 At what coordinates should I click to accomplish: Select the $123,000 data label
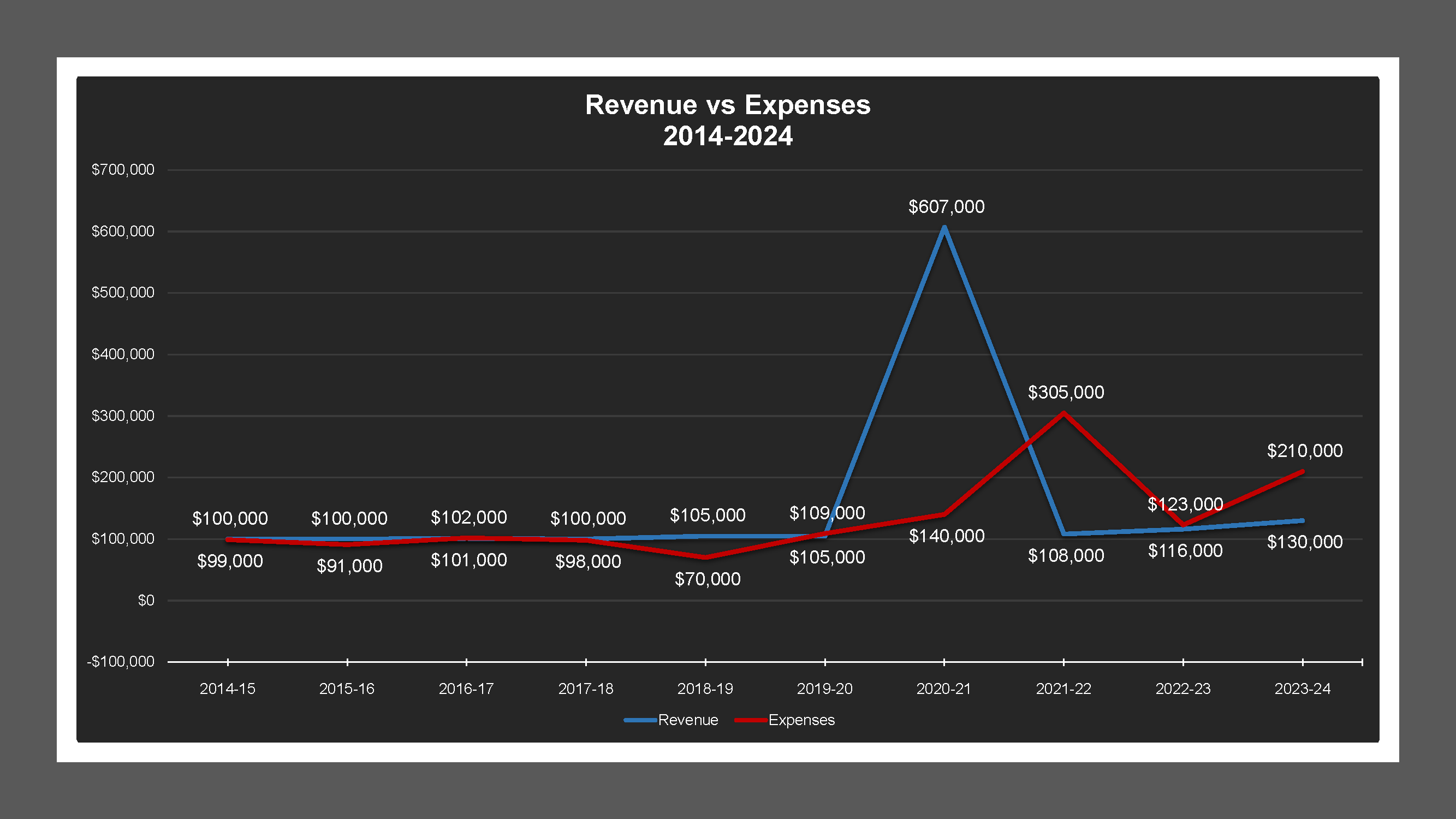click(x=1185, y=503)
